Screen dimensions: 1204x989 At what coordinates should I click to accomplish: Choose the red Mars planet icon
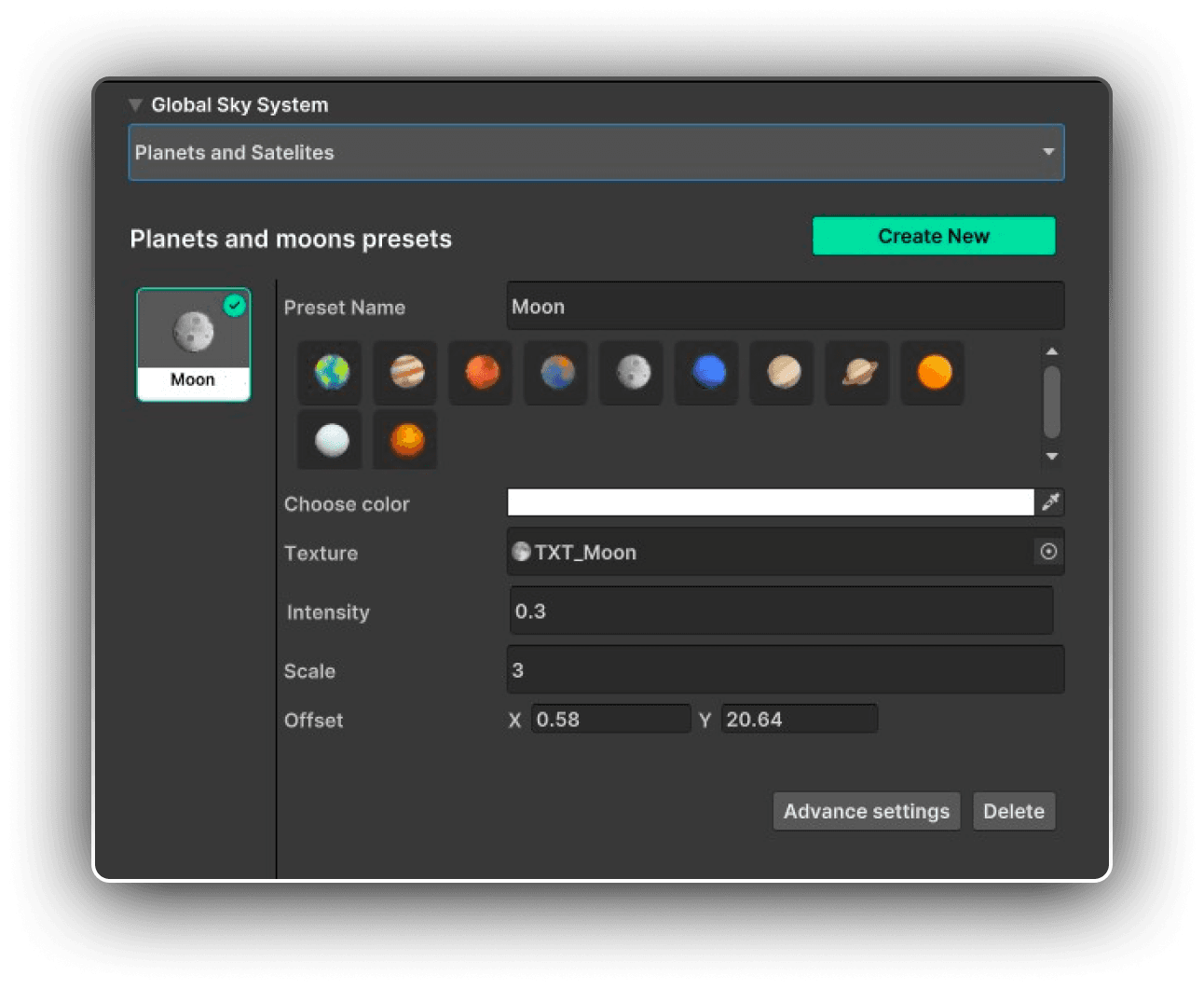(x=480, y=373)
